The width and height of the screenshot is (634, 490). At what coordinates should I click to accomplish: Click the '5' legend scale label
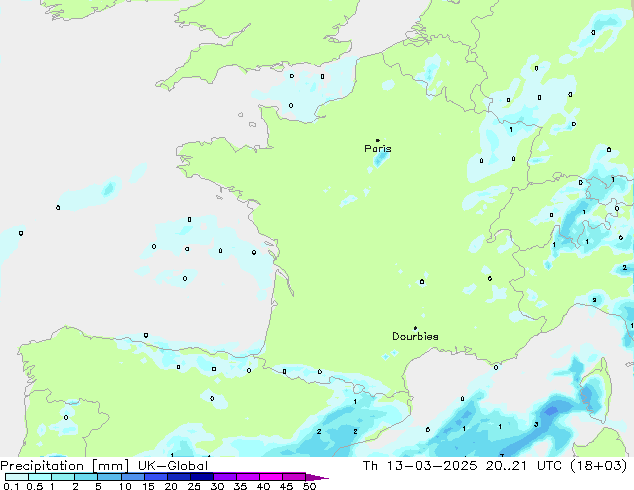pyautogui.click(x=98, y=486)
